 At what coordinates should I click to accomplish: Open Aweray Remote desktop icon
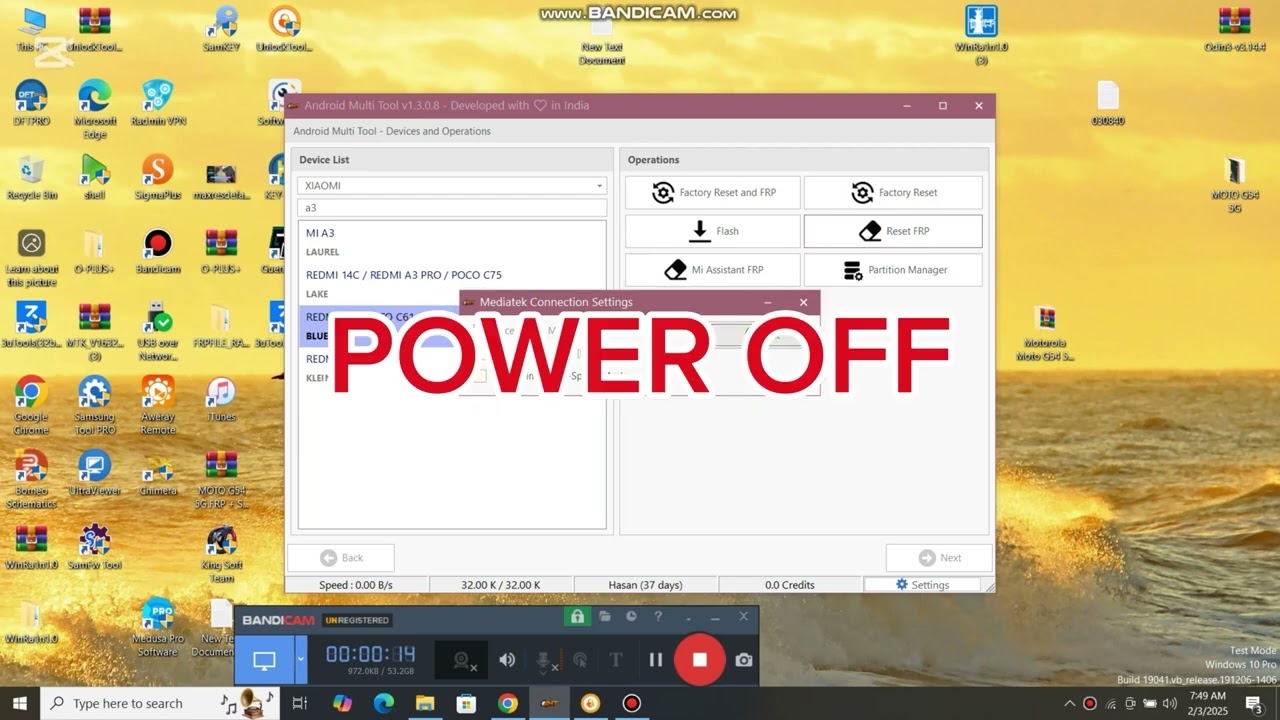tap(158, 405)
